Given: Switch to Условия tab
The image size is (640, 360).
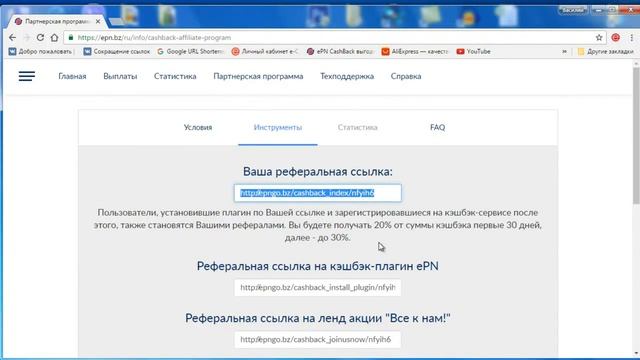Looking at the screenshot, I should (198, 127).
